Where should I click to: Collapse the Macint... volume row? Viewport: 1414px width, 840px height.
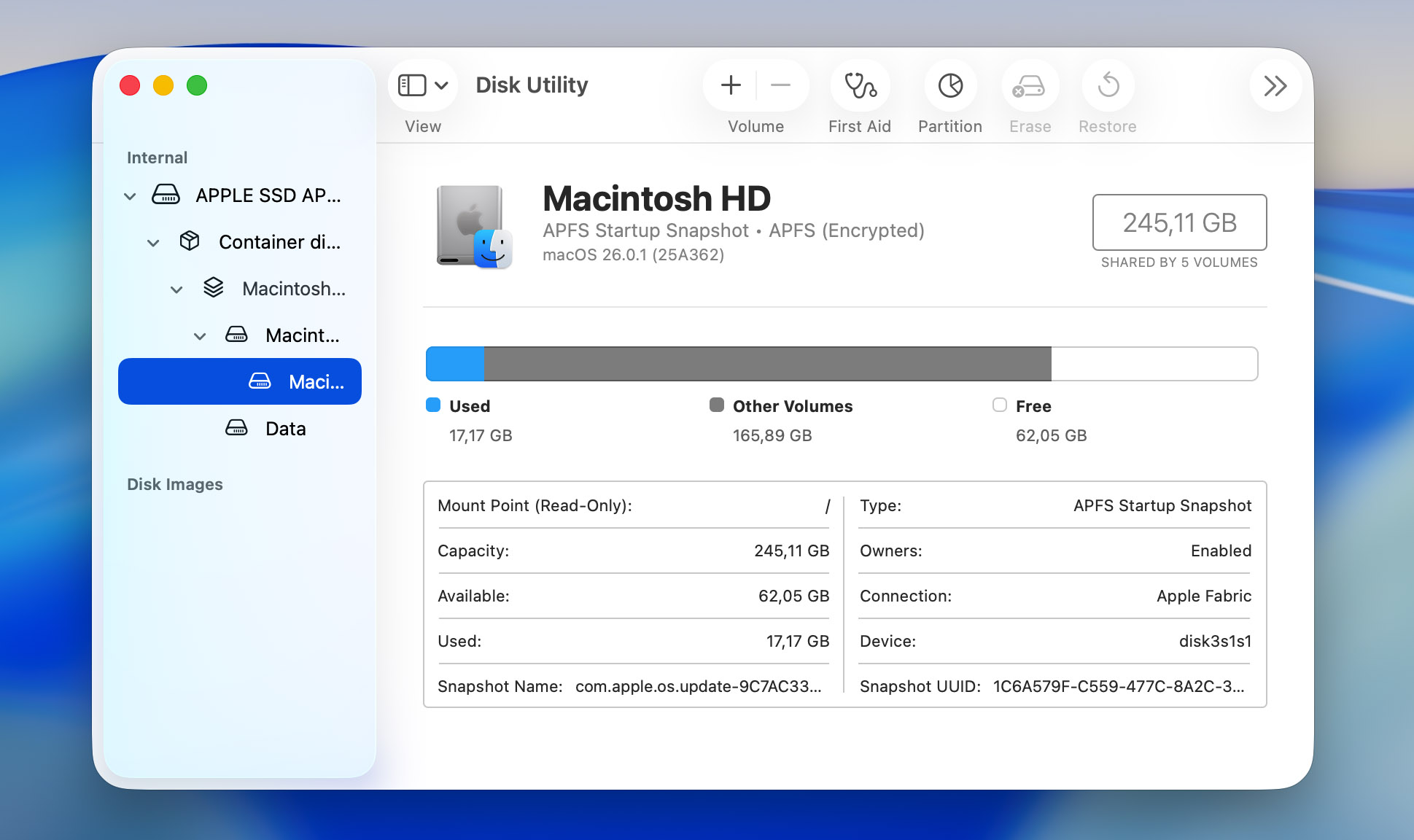tap(200, 336)
